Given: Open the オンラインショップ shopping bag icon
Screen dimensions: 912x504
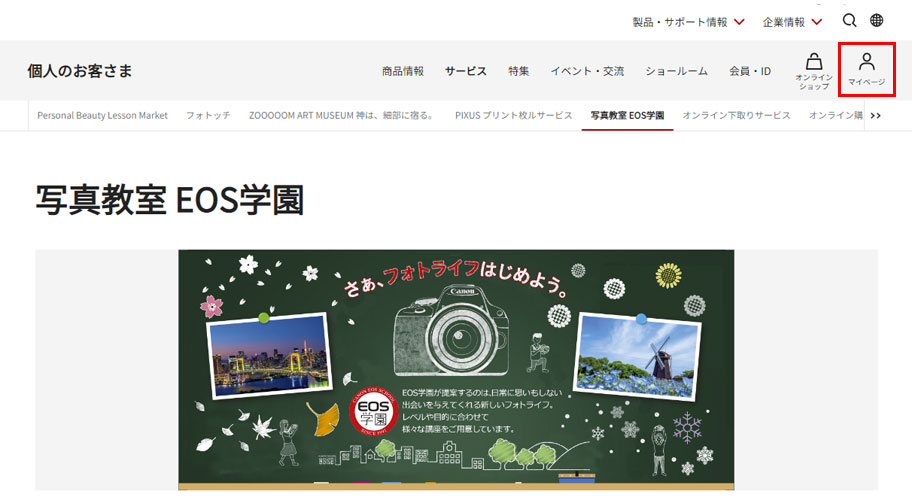Looking at the screenshot, I should 814,70.
